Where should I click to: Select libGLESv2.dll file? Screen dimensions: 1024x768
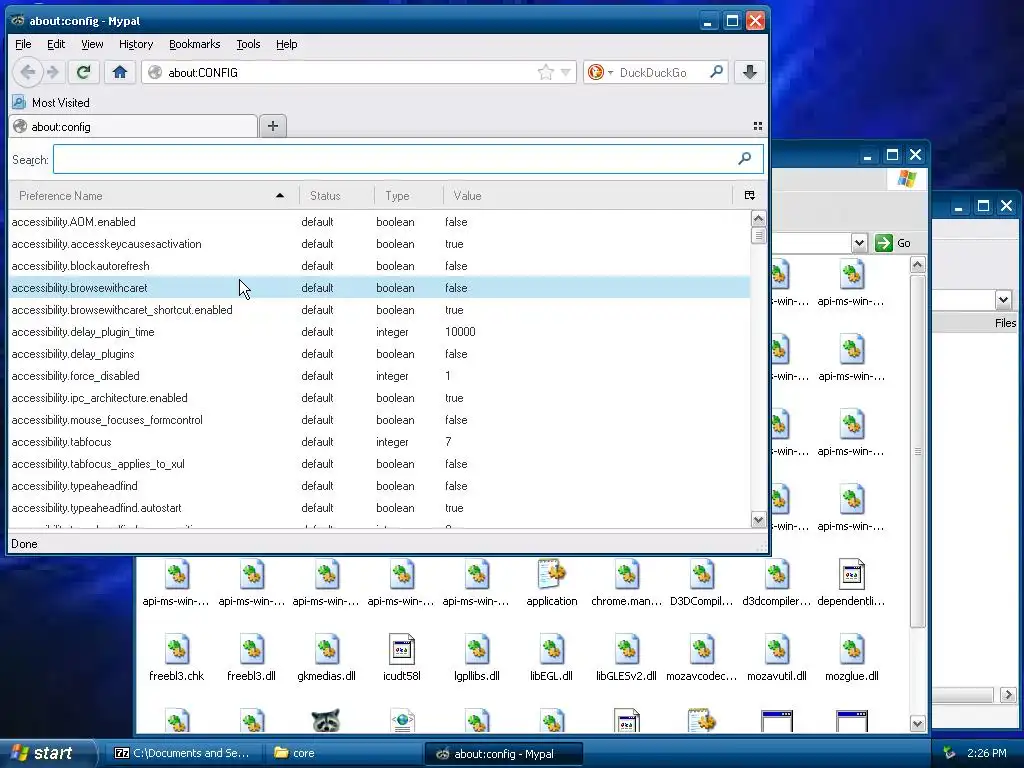[x=626, y=658]
